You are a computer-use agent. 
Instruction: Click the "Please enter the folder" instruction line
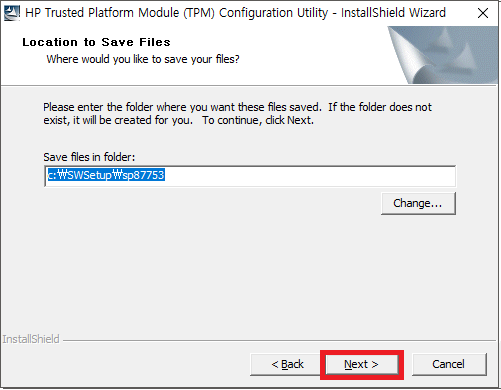point(237,107)
